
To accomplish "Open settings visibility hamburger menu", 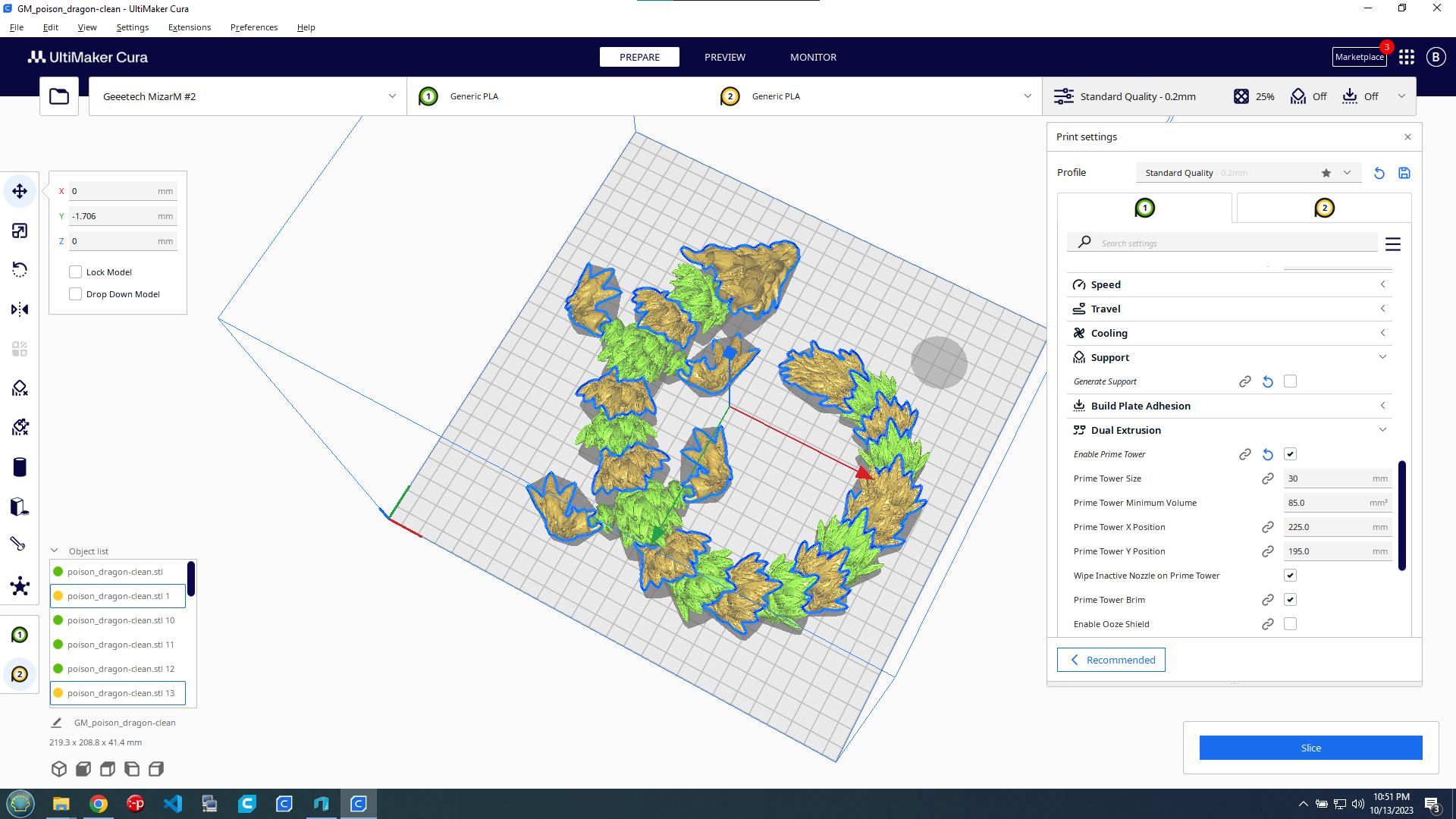I will tap(1393, 244).
